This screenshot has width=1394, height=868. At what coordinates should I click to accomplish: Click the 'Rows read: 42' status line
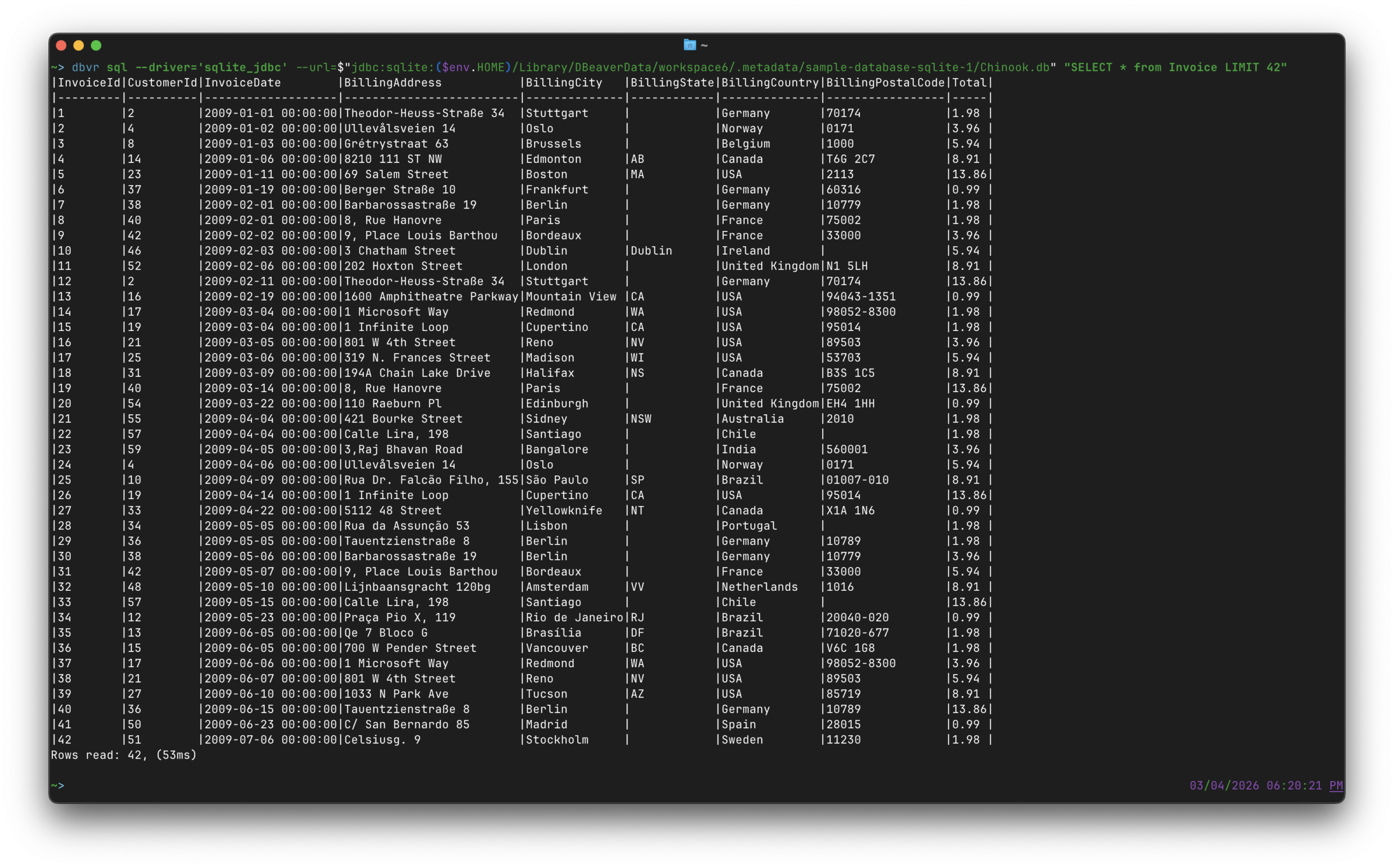pyautogui.click(x=124, y=755)
